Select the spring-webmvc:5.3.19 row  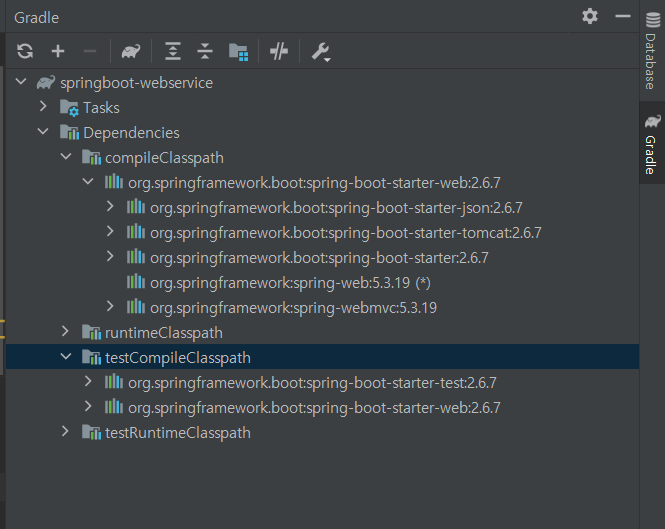[x=322, y=308]
